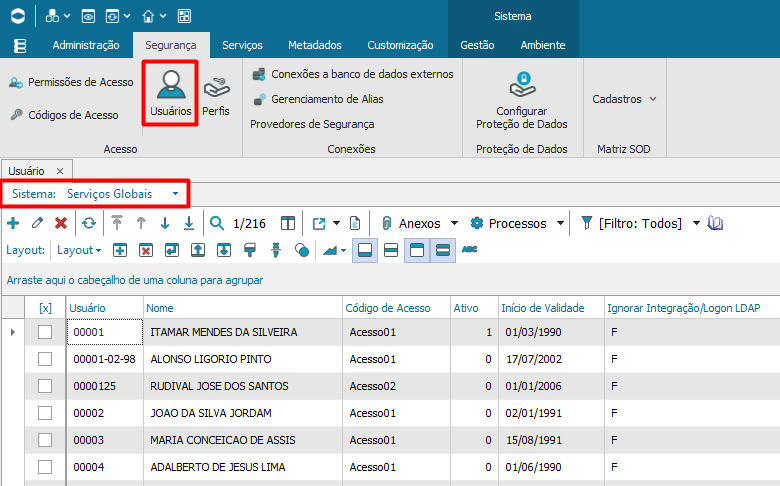Go to last record arrow
The height and width of the screenshot is (486, 780).
(x=189, y=223)
